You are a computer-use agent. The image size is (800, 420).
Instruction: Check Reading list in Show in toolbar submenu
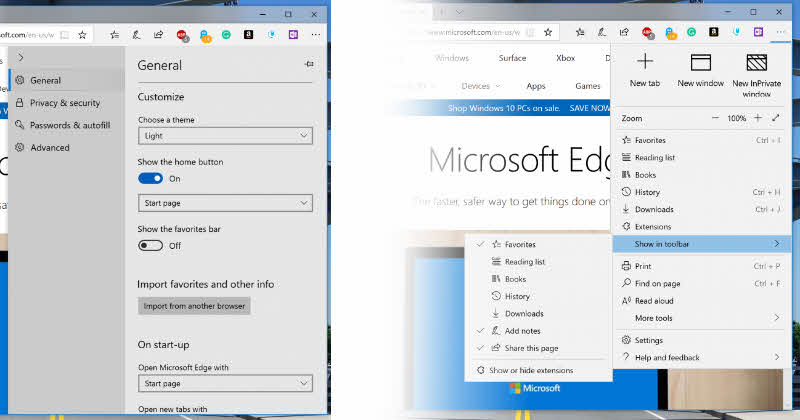[538, 262]
